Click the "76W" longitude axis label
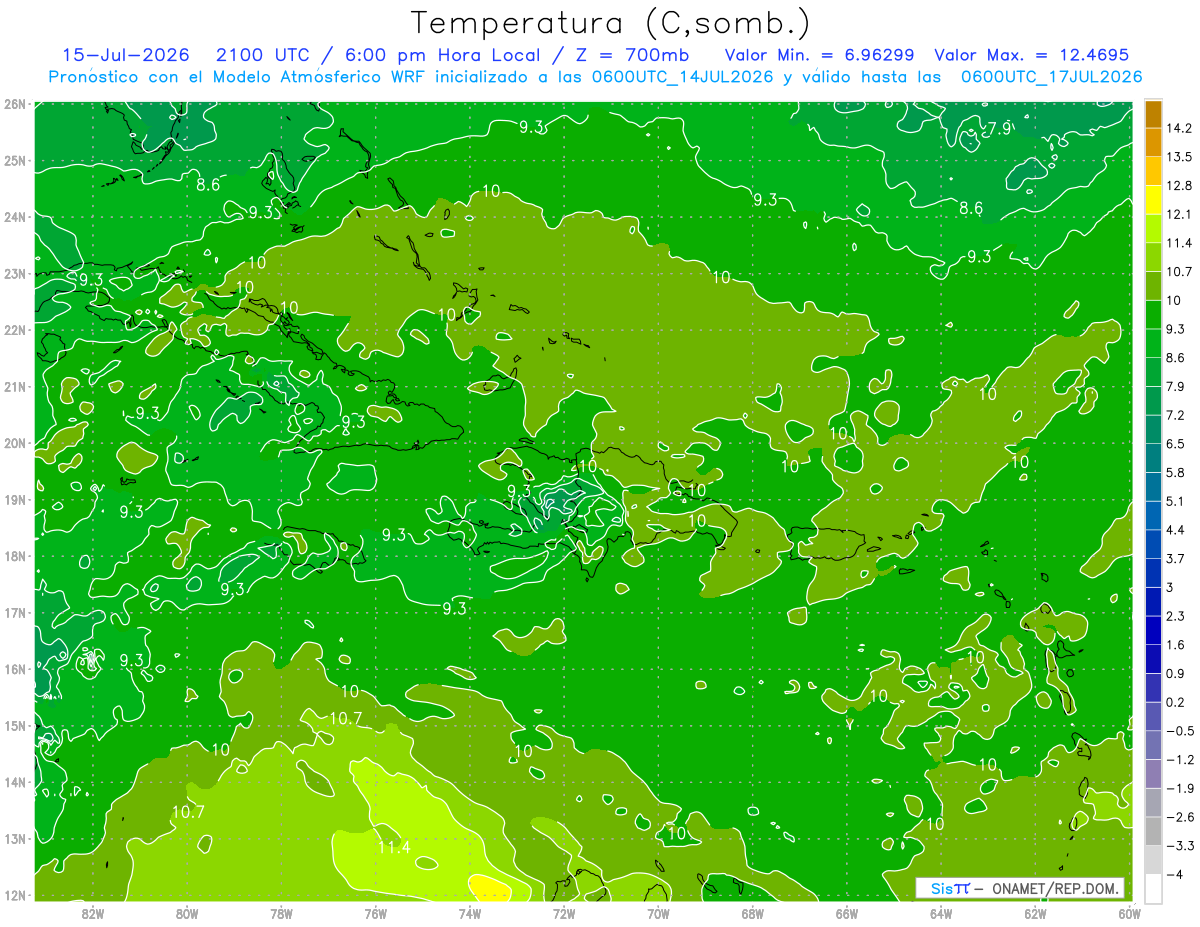The width and height of the screenshot is (1200, 927). 375,913
